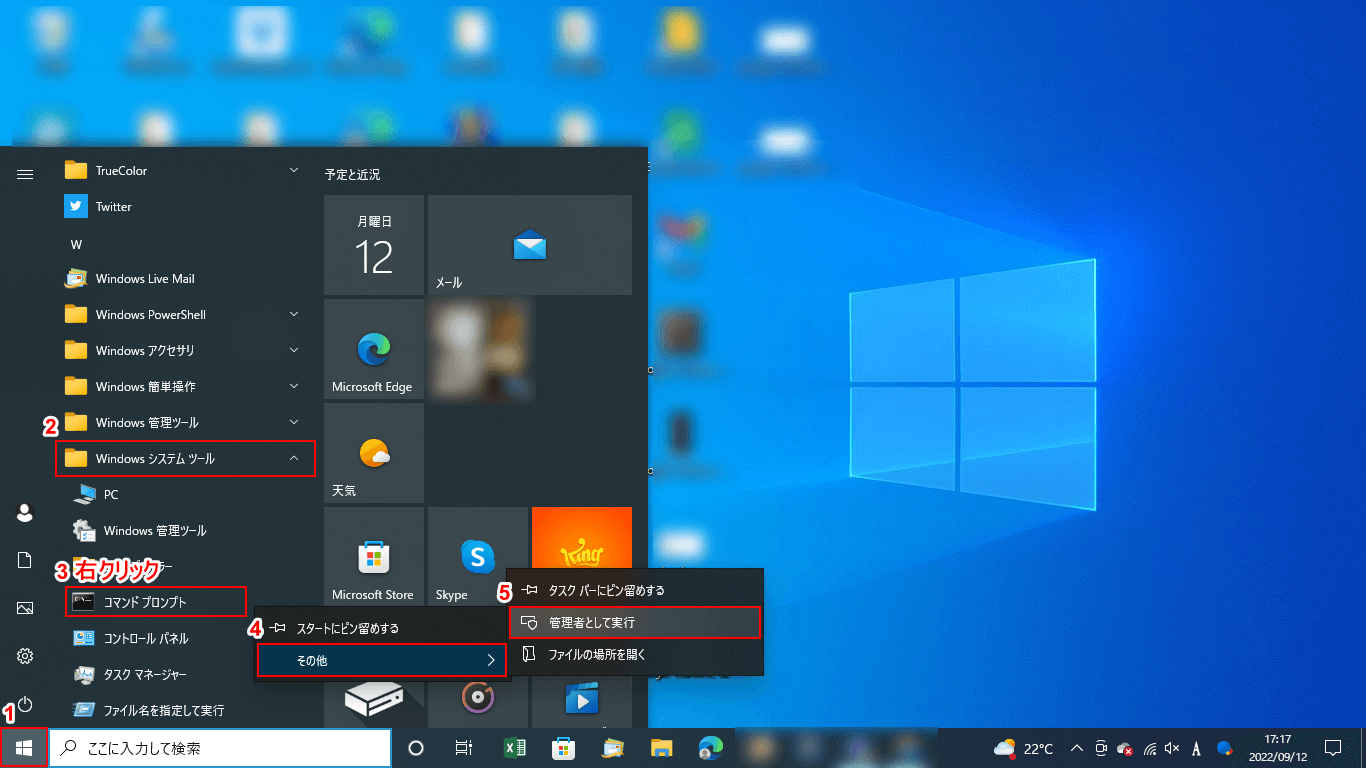The image size is (1366, 768).
Task: Open Windows 管理ツール item under system tools
Action: click(185, 530)
